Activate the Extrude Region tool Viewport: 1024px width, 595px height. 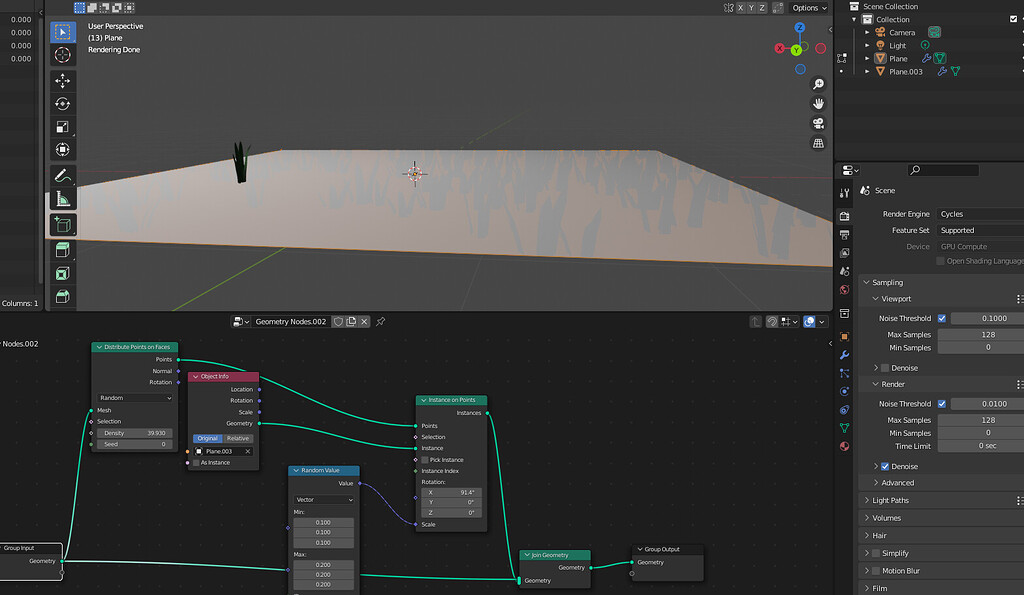click(63, 250)
